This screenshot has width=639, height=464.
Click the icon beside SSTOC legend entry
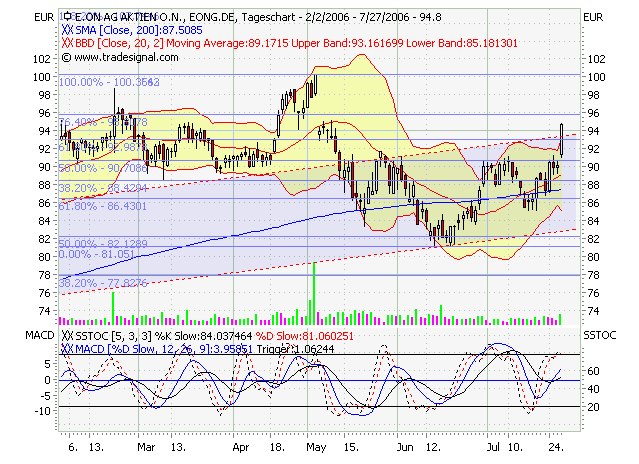[x=68, y=336]
